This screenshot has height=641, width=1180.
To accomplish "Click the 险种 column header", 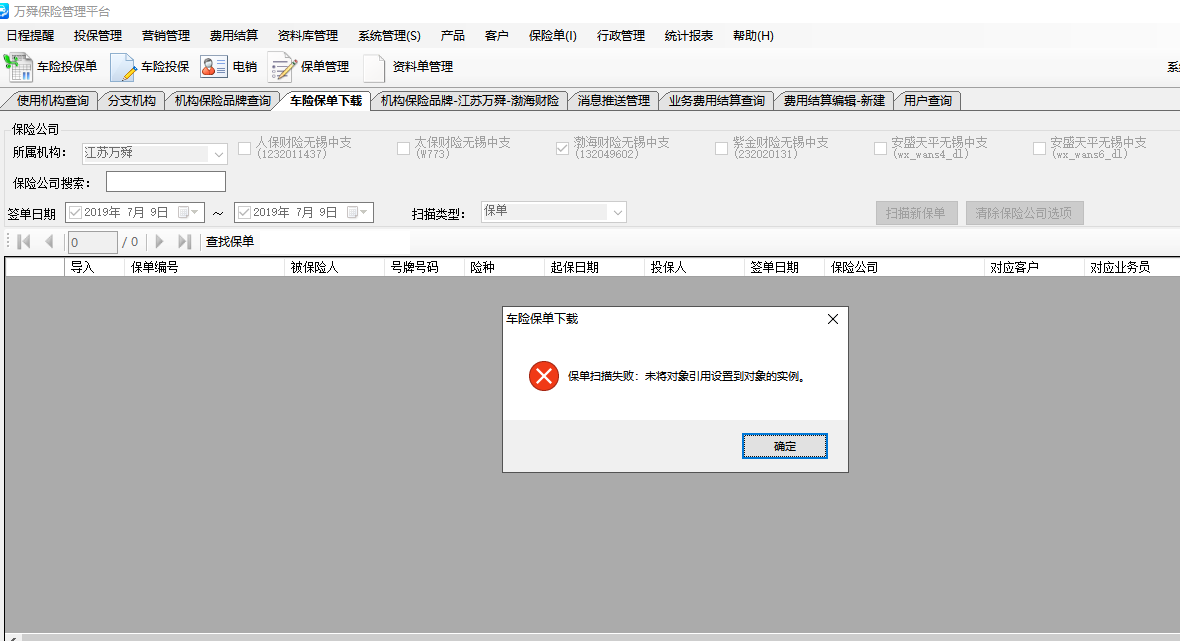I will (504, 267).
